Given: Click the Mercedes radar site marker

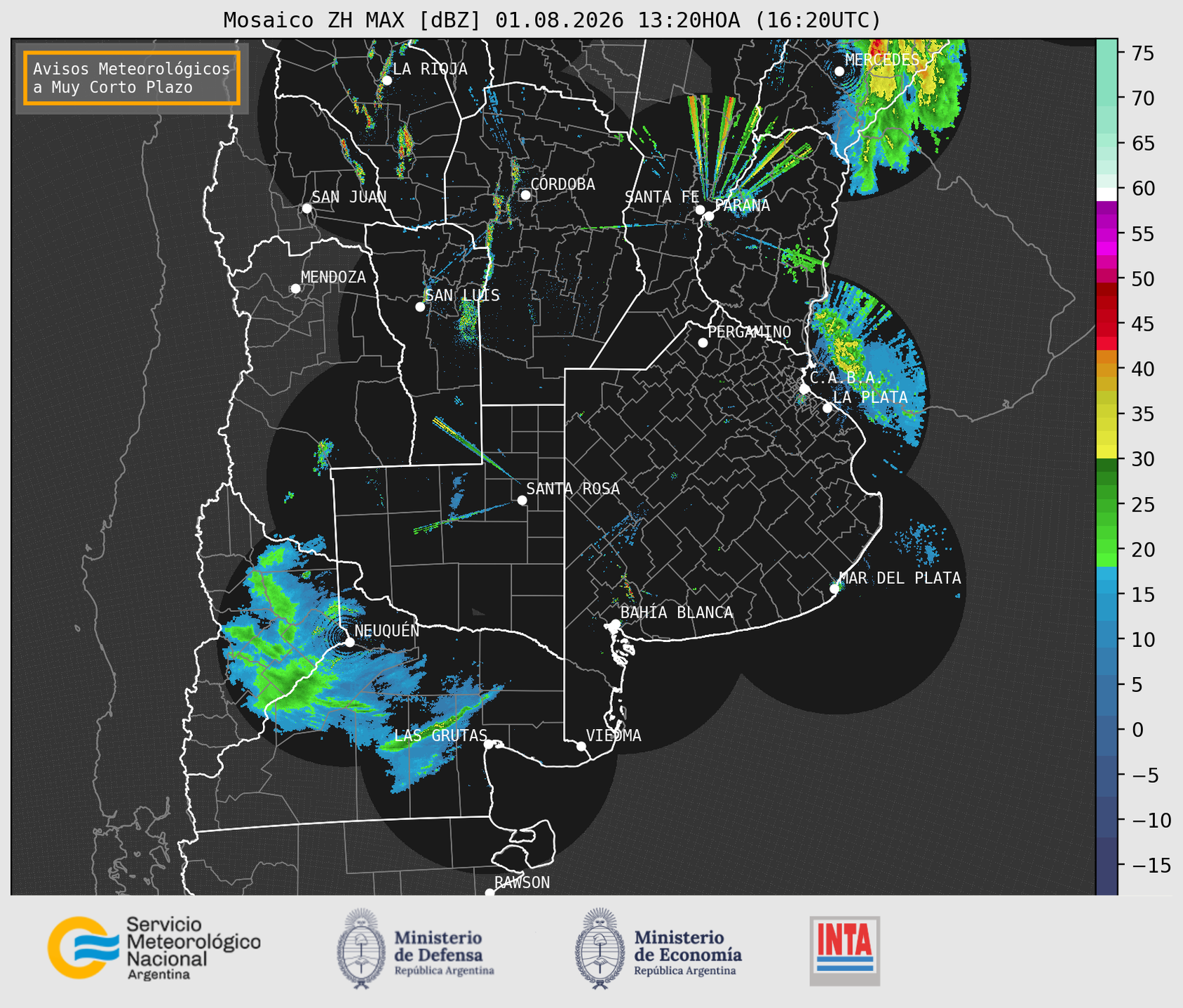Looking at the screenshot, I should pos(839,71).
